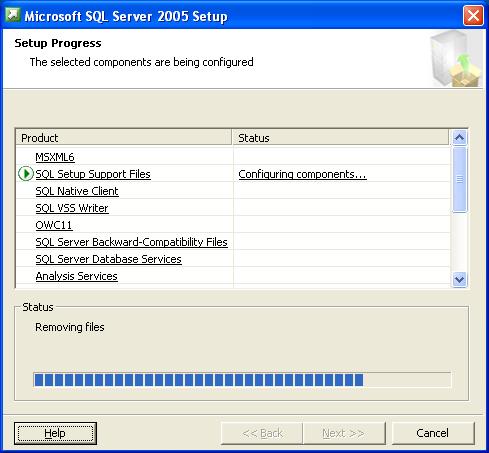Click the blue installation progress bar

pyautogui.click(x=242, y=380)
